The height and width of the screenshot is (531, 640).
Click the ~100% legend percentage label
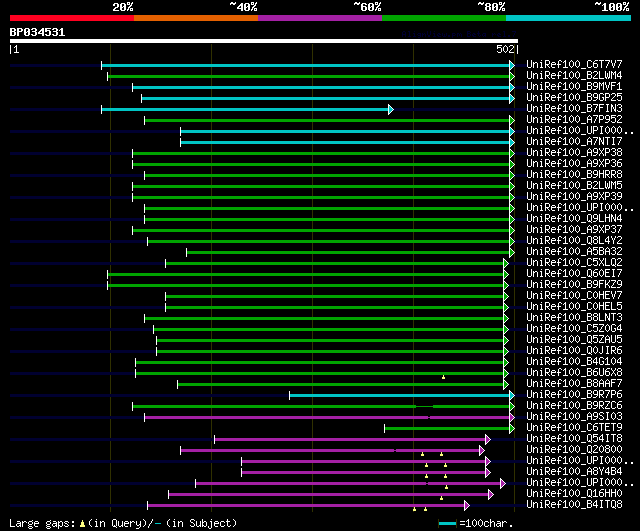(x=612, y=7)
